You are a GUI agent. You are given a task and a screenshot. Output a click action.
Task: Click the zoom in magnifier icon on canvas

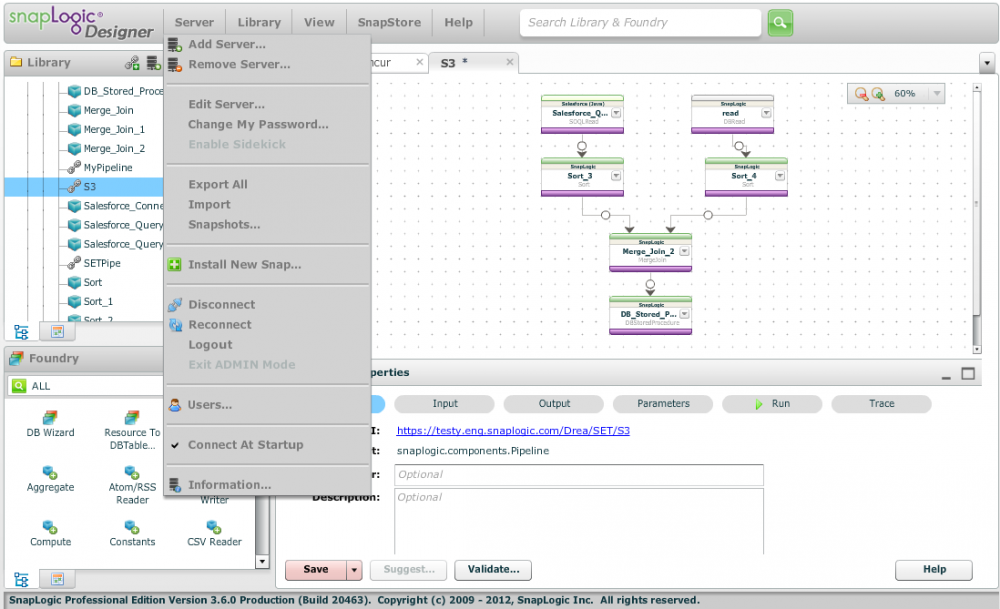pyautogui.click(x=878, y=94)
